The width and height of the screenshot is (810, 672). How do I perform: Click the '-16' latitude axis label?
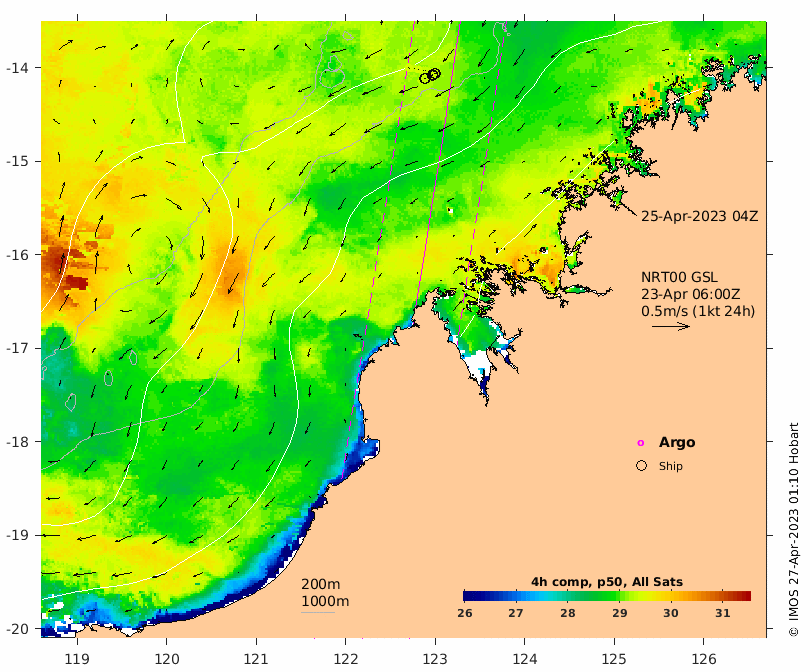17,255
